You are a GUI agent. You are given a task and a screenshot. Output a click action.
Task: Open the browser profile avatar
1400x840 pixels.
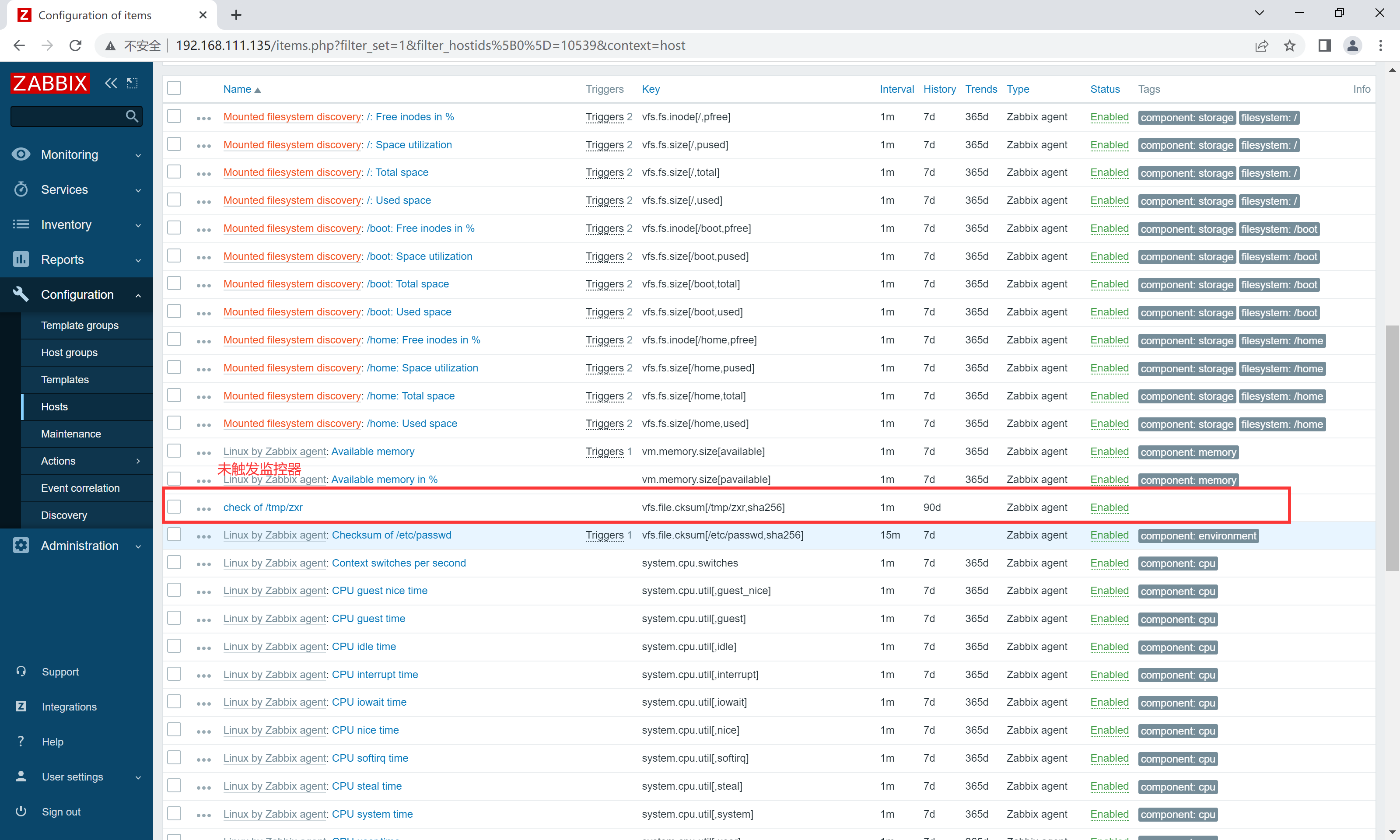(1352, 46)
